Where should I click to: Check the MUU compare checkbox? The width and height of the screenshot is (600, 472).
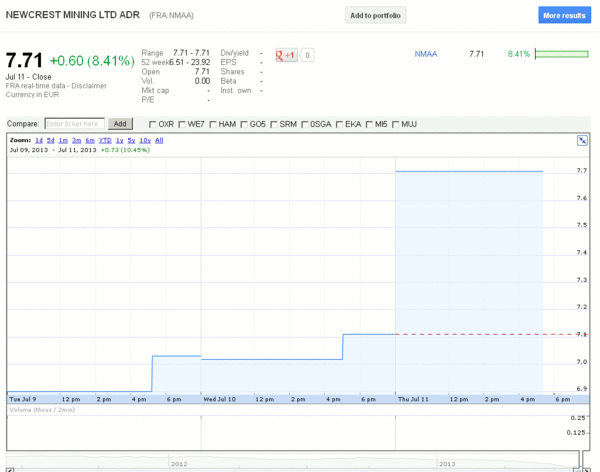coord(395,124)
